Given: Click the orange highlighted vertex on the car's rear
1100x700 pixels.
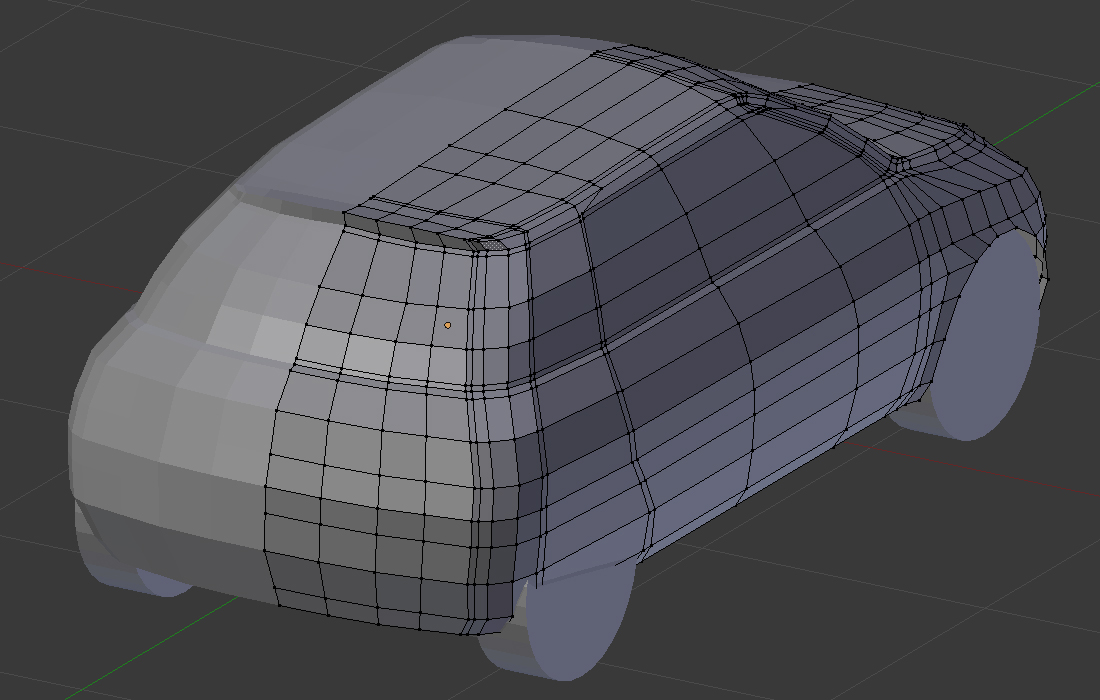Looking at the screenshot, I should coord(448,325).
